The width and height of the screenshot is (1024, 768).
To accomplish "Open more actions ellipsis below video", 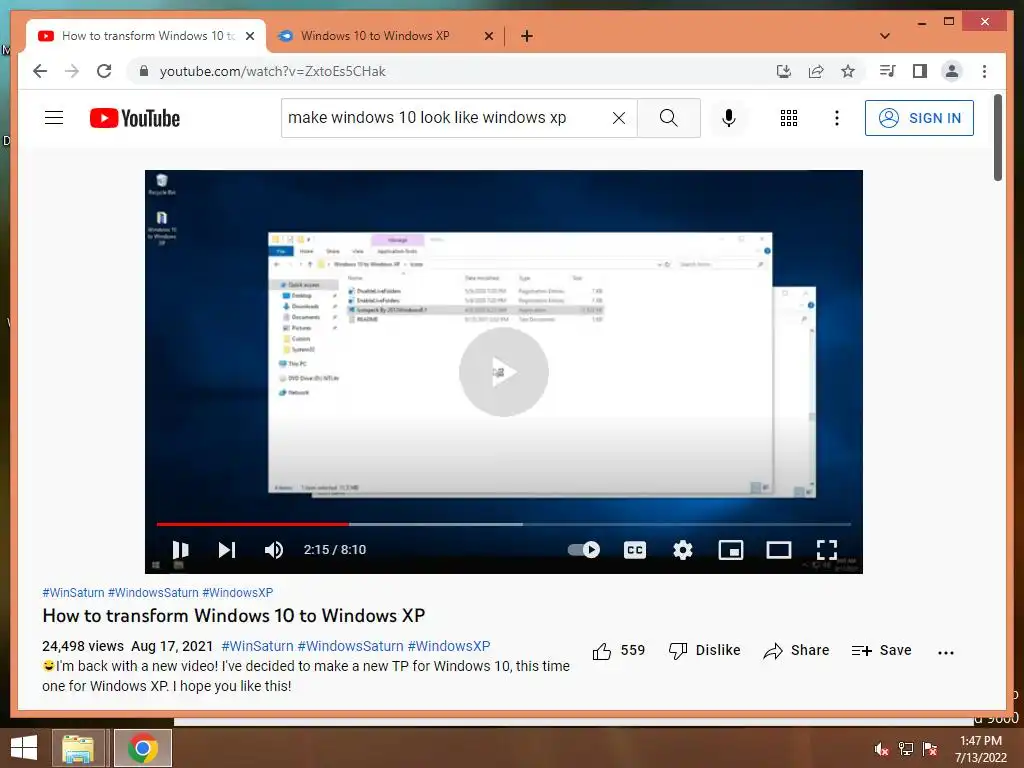I will pos(945,652).
